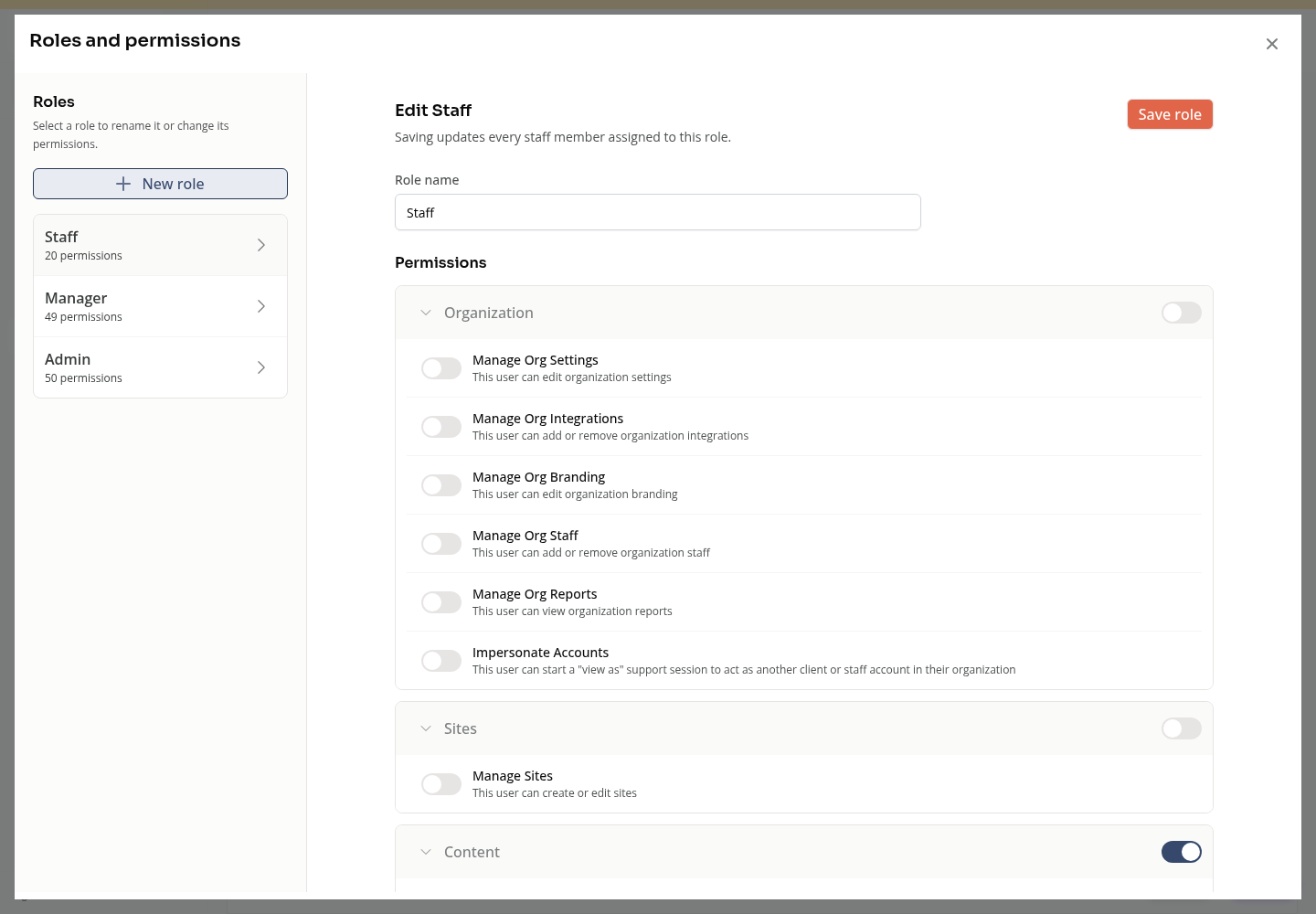The height and width of the screenshot is (914, 1316).
Task: Disable all Content permissions toggle
Action: pos(1181,852)
